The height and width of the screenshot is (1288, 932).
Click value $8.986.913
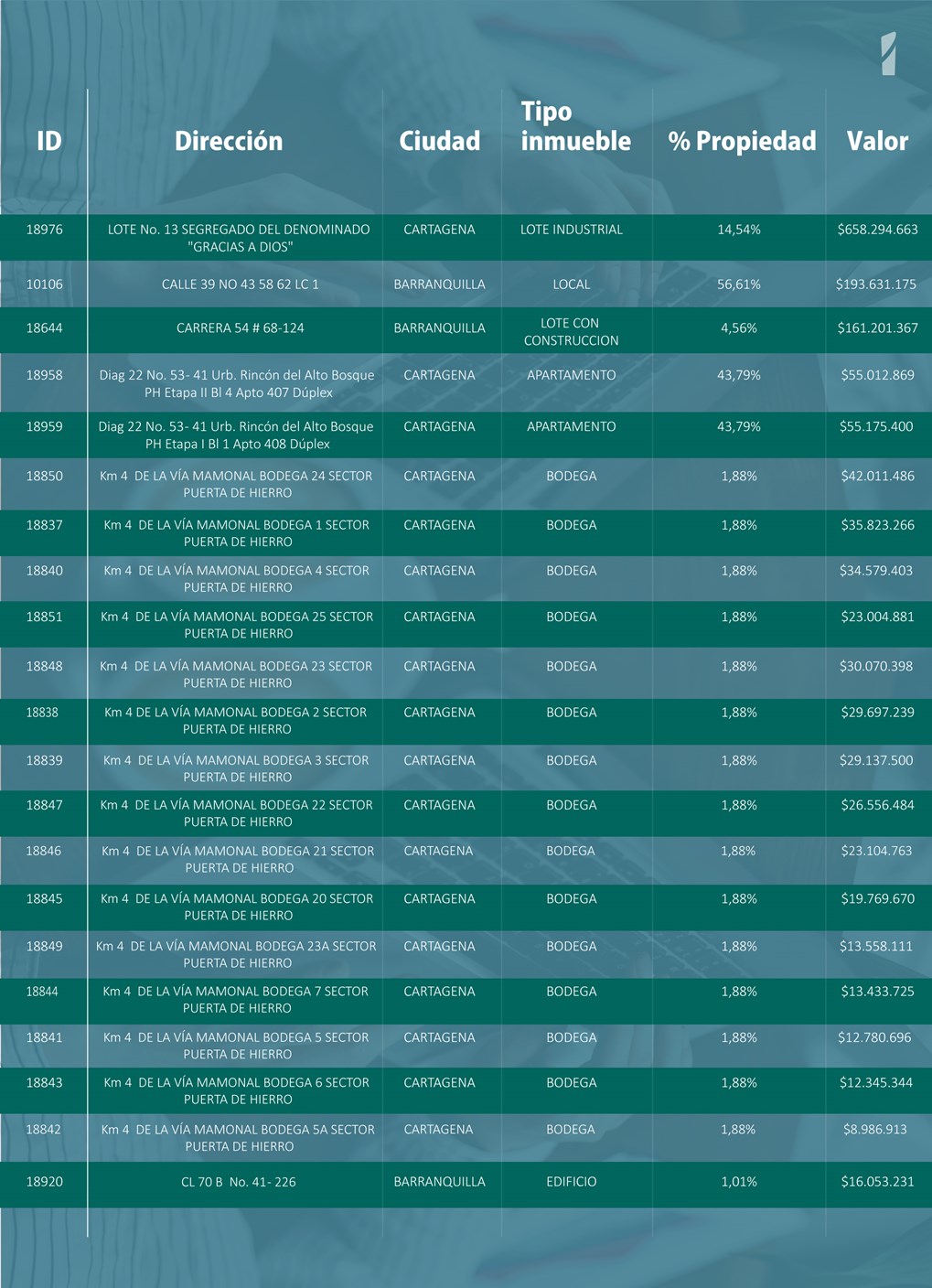pyautogui.click(x=875, y=1129)
